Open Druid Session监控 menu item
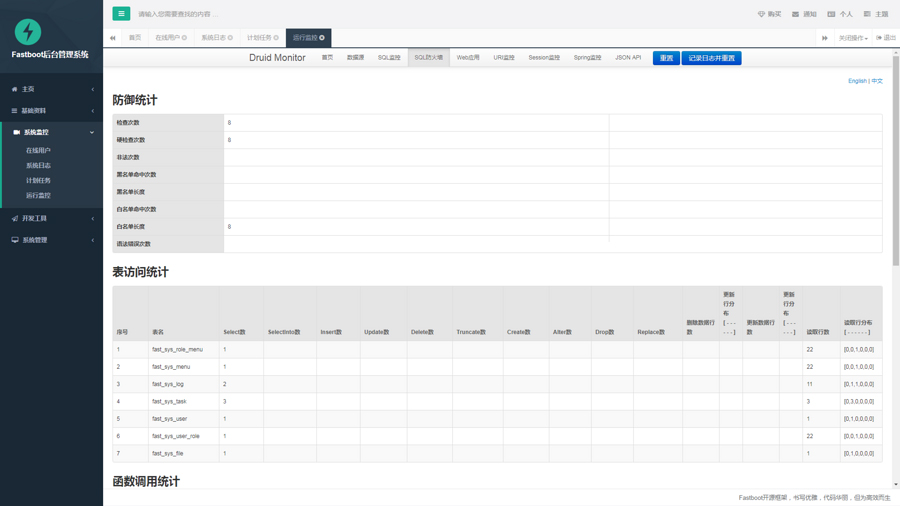900x506 pixels. [544, 57]
